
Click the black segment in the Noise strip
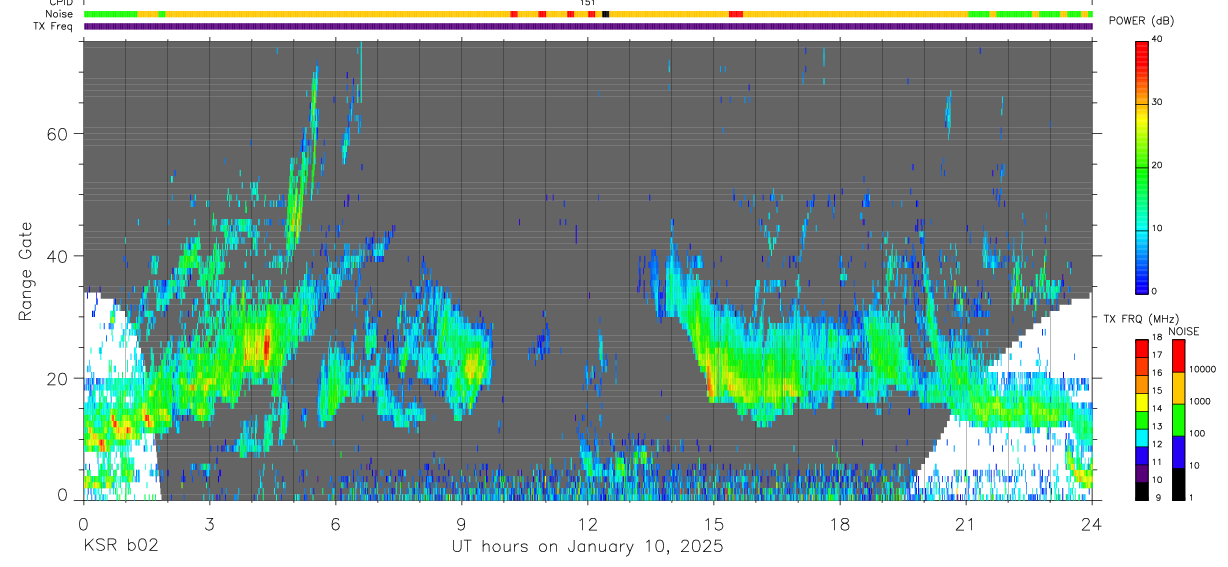pyautogui.click(x=606, y=14)
